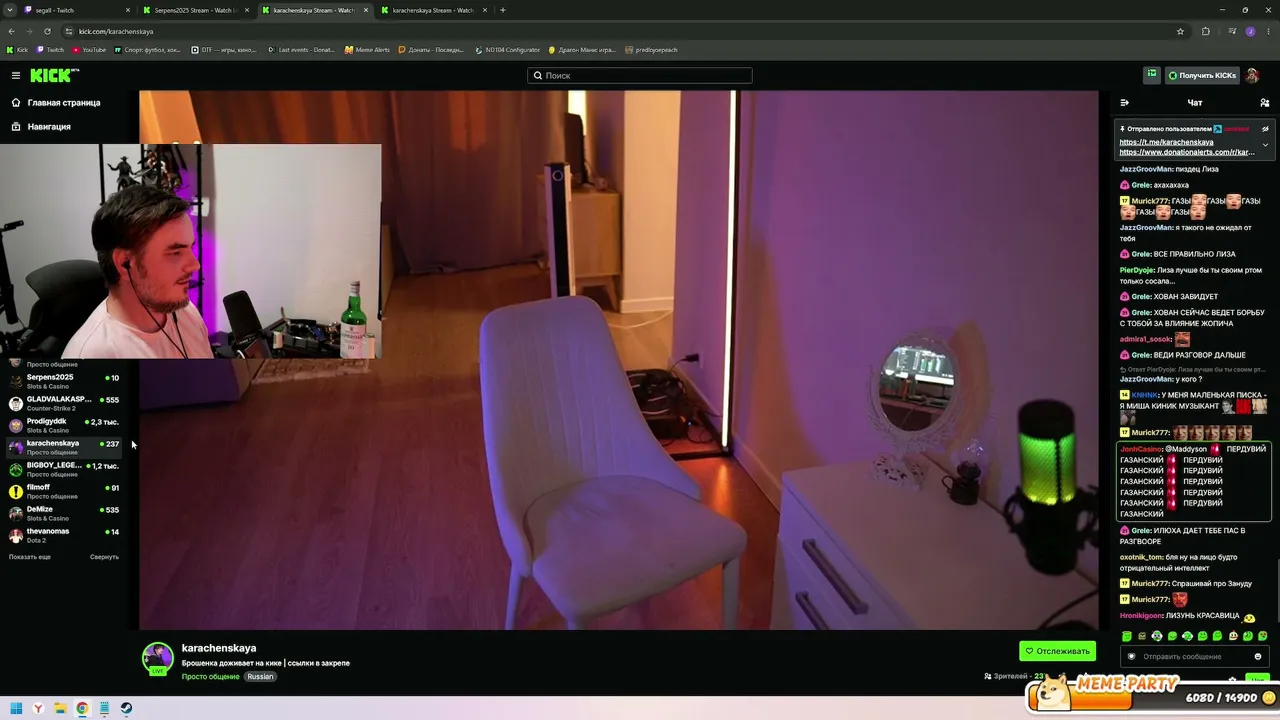Click PierDyoje username in chat
1280x720 pixels.
pos(1137,270)
